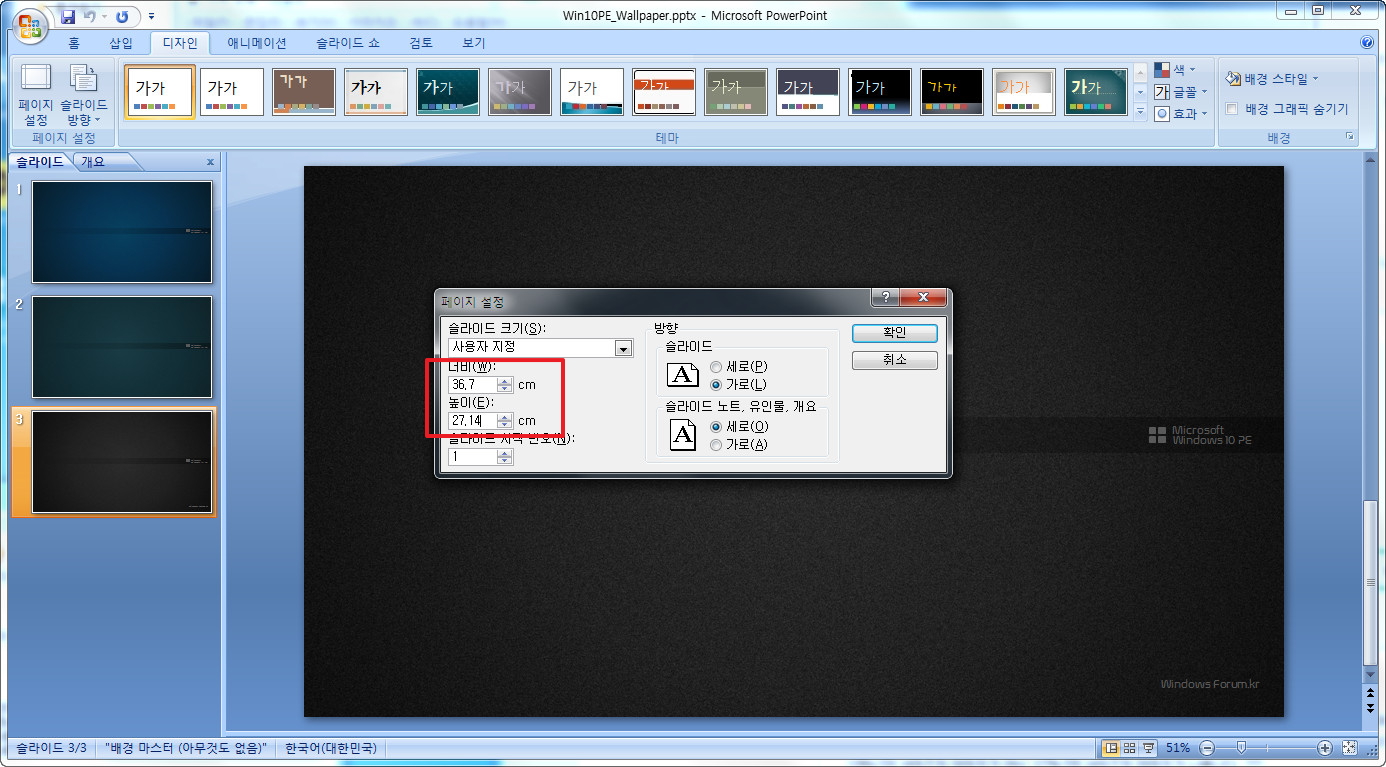Apply the first white Office theme thumbnail
Image resolution: width=1386 pixels, height=767 pixels.
tap(160, 92)
